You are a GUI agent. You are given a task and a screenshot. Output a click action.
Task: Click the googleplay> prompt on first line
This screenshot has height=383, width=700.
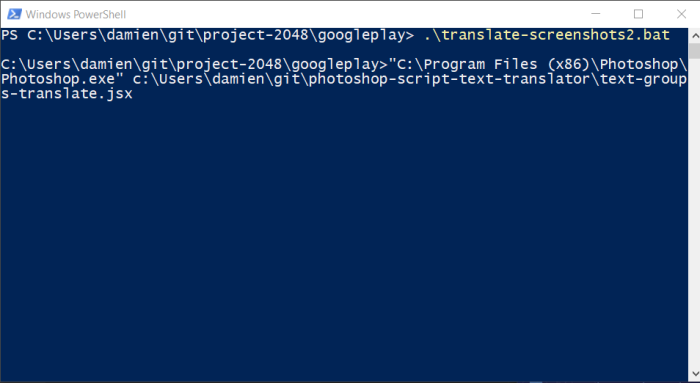tap(366, 35)
